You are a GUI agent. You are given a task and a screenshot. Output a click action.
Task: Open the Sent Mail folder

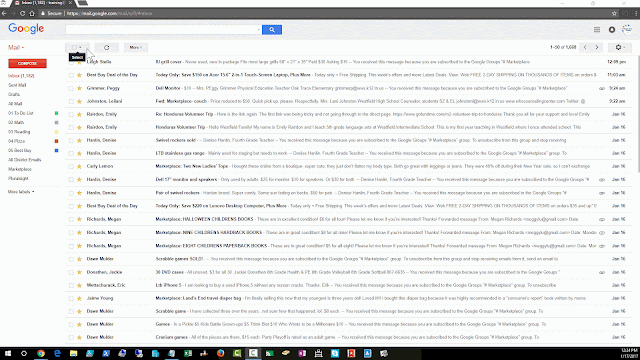17,85
